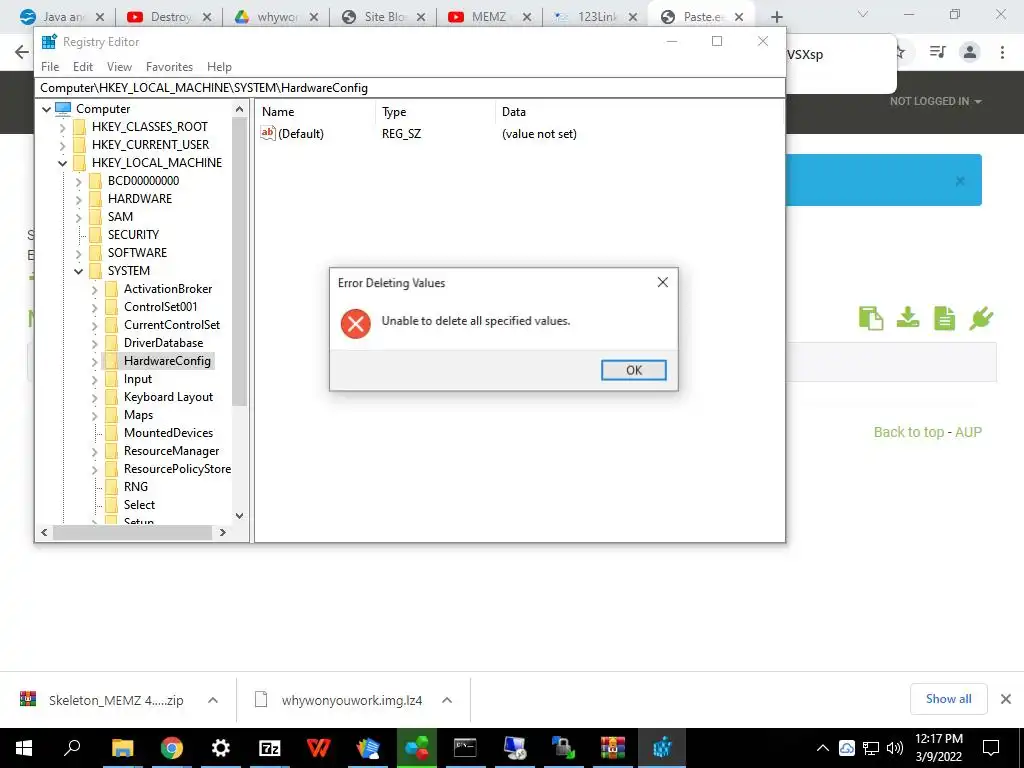This screenshot has width=1024, height=768.
Task: Click the tree pane scroll-down arrow
Action: click(239, 516)
